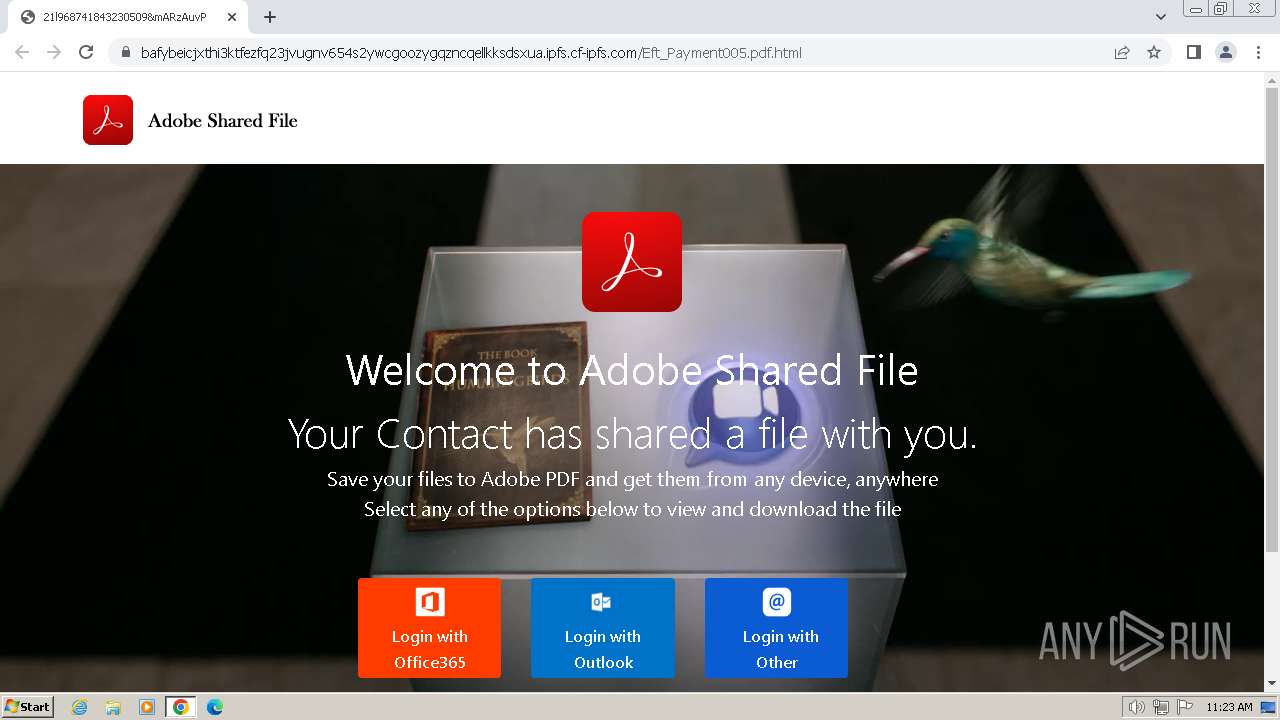
Task: Launch Microsoft Edge from taskbar
Action: 215,707
